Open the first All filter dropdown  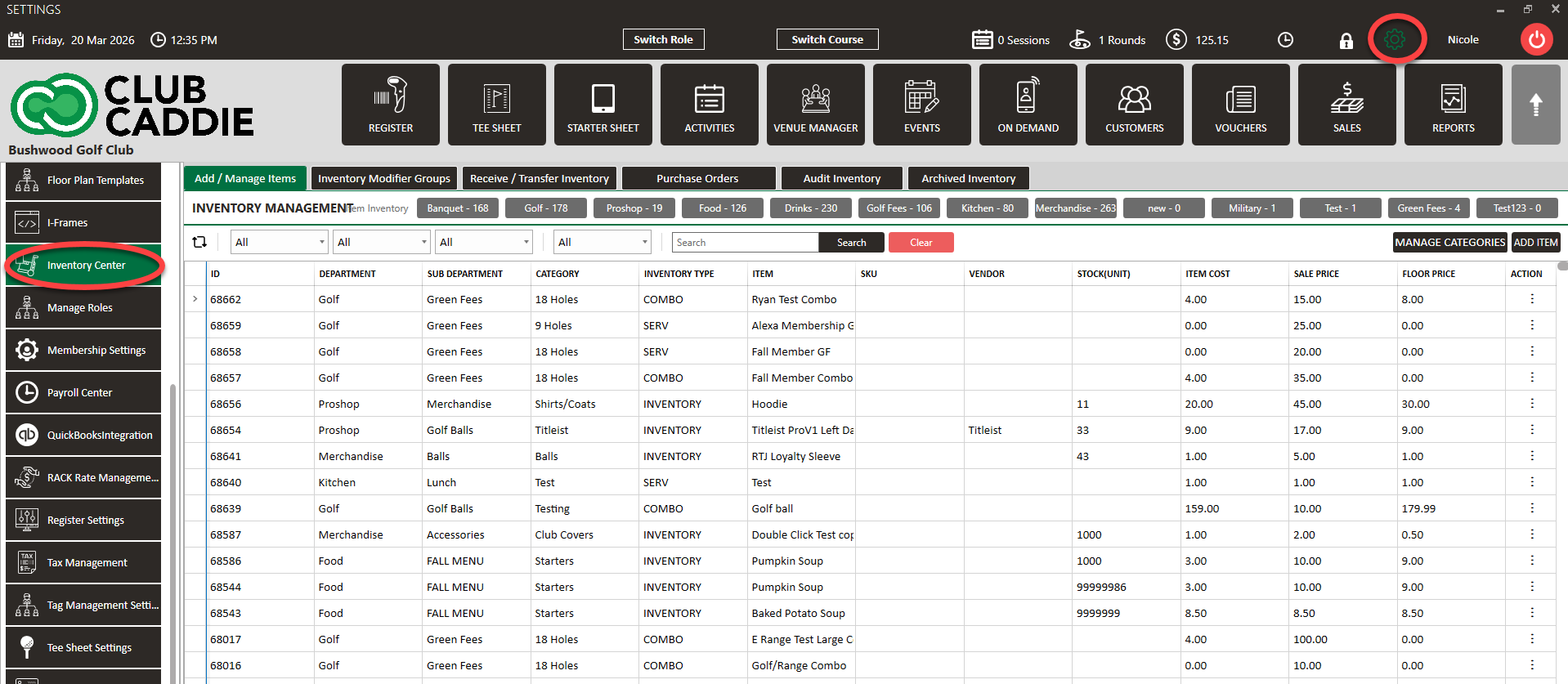tap(280, 242)
